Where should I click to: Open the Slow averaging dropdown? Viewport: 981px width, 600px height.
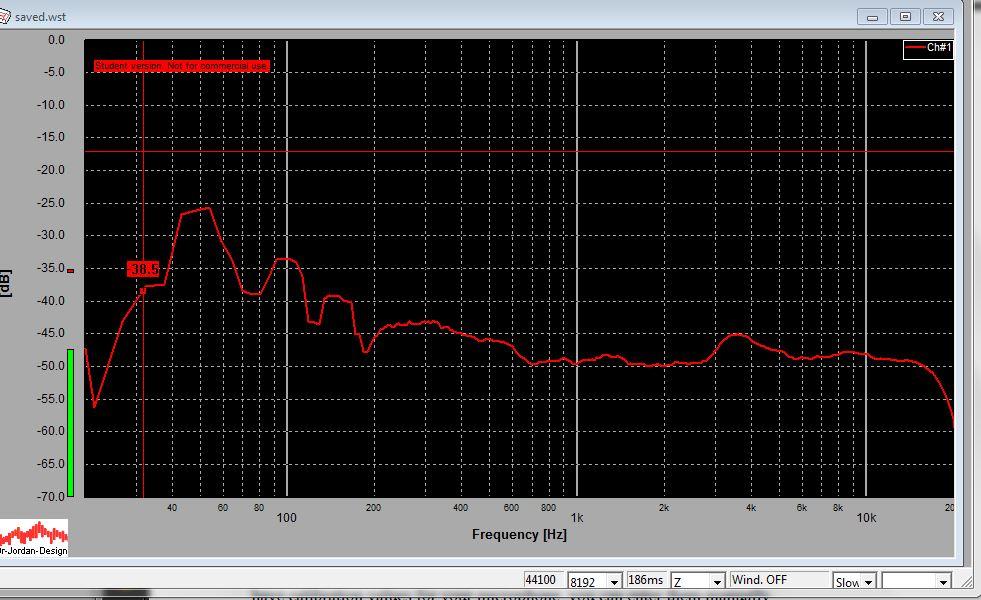[x=867, y=582]
